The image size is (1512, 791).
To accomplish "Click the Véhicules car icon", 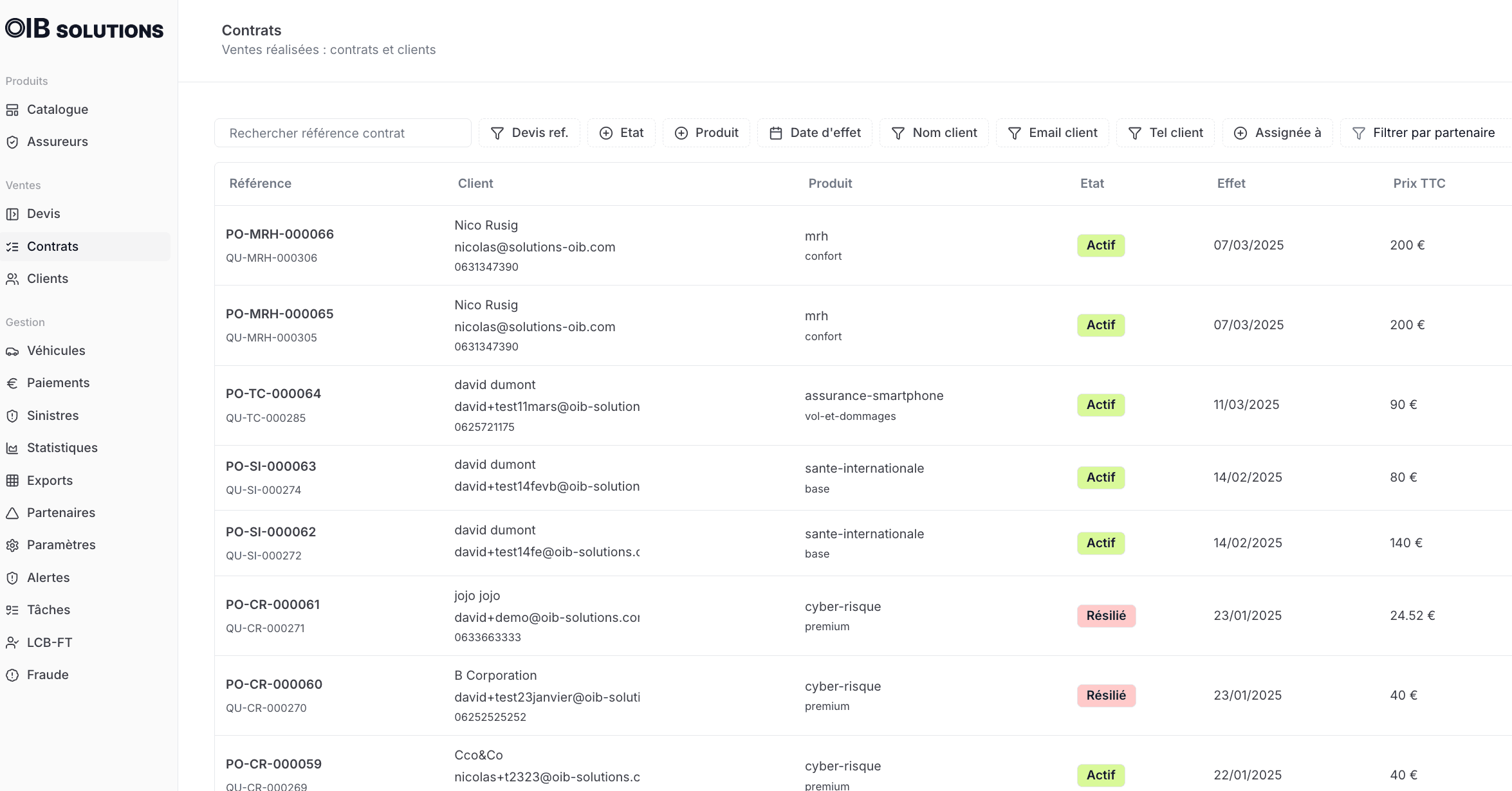I will 13,350.
